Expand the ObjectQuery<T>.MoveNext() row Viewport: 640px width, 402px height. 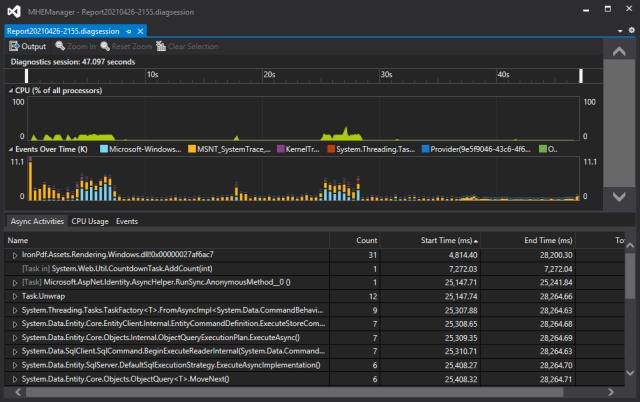coord(15,380)
